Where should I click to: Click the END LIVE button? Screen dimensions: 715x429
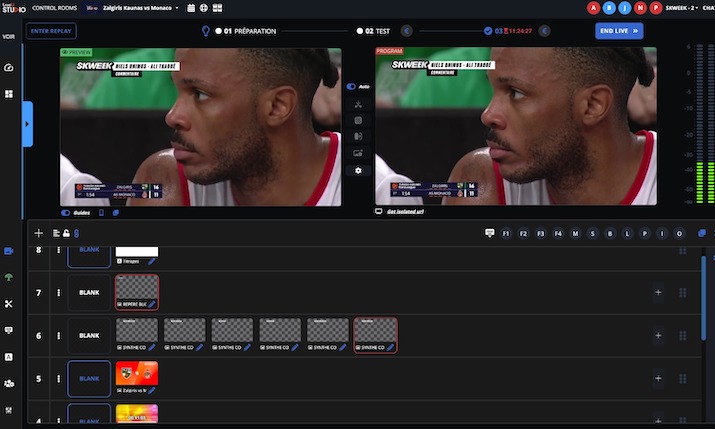click(x=619, y=31)
